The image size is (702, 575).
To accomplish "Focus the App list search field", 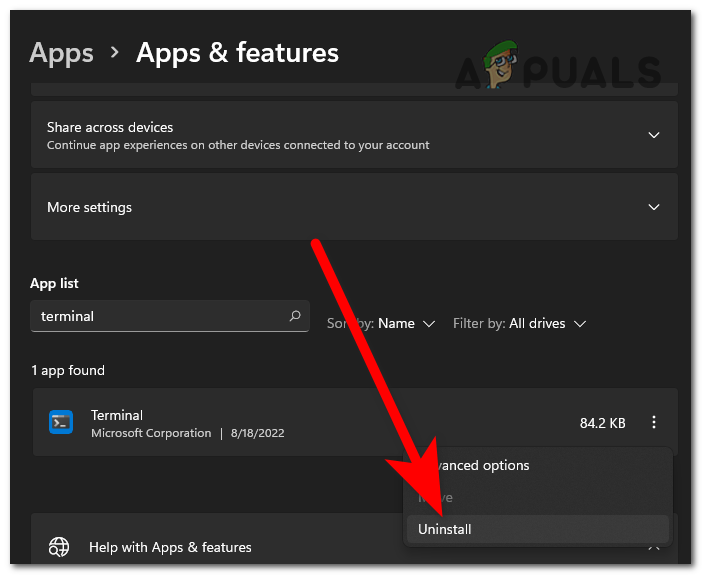I will [160, 316].
